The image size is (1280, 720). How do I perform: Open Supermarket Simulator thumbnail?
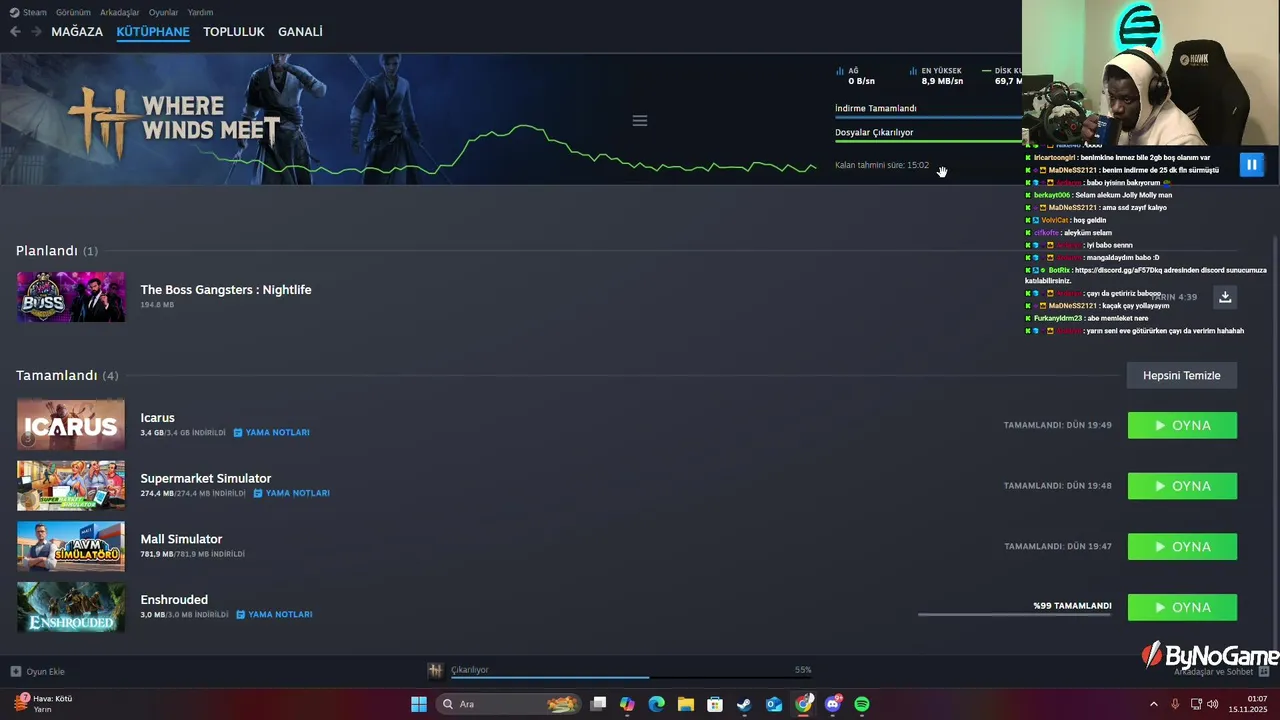click(x=71, y=486)
